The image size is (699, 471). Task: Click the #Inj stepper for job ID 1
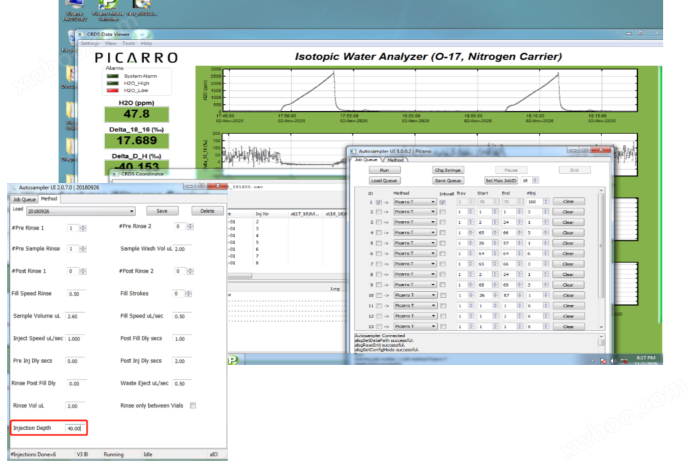[546, 202]
